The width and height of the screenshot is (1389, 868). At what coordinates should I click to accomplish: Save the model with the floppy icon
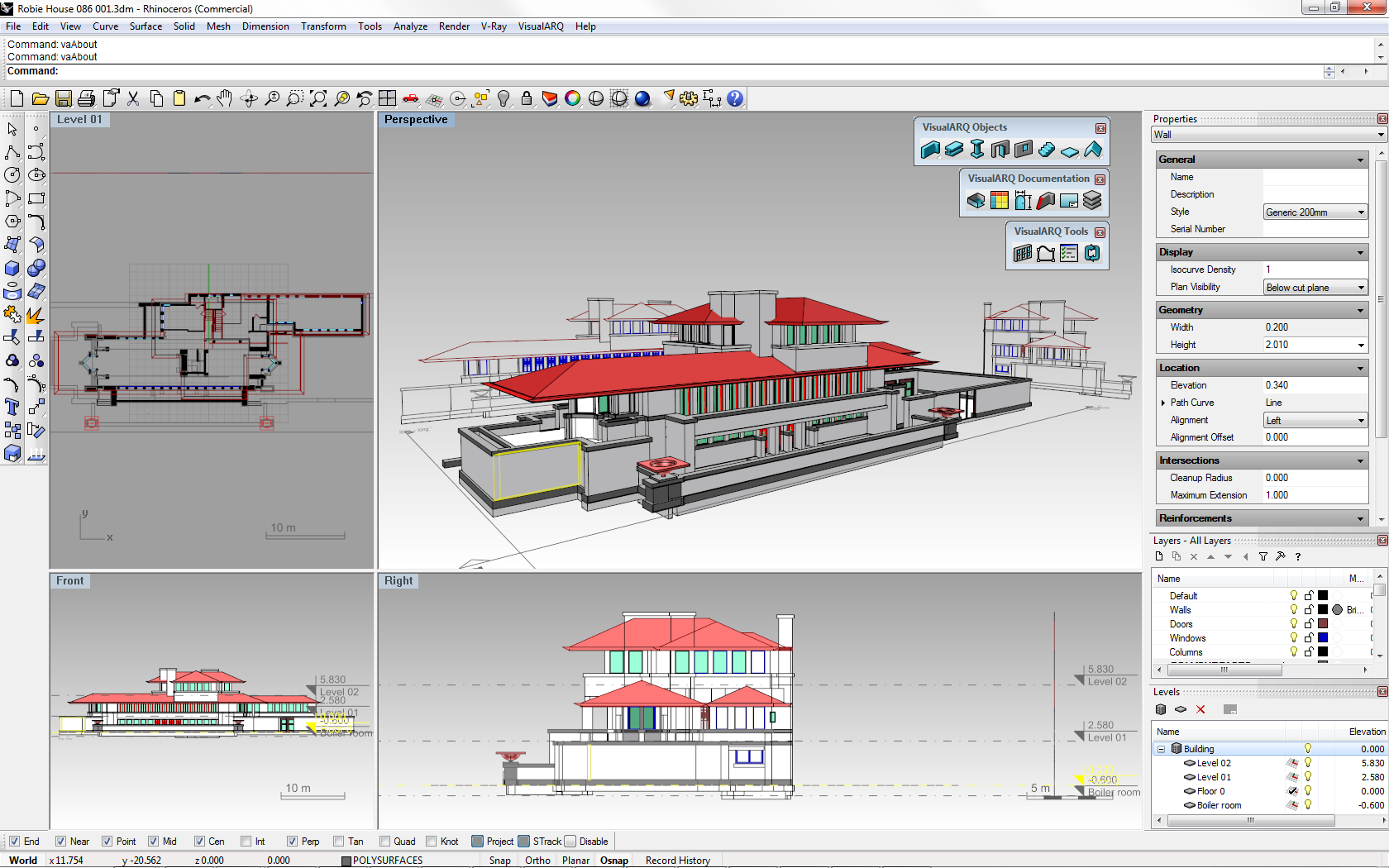click(63, 99)
